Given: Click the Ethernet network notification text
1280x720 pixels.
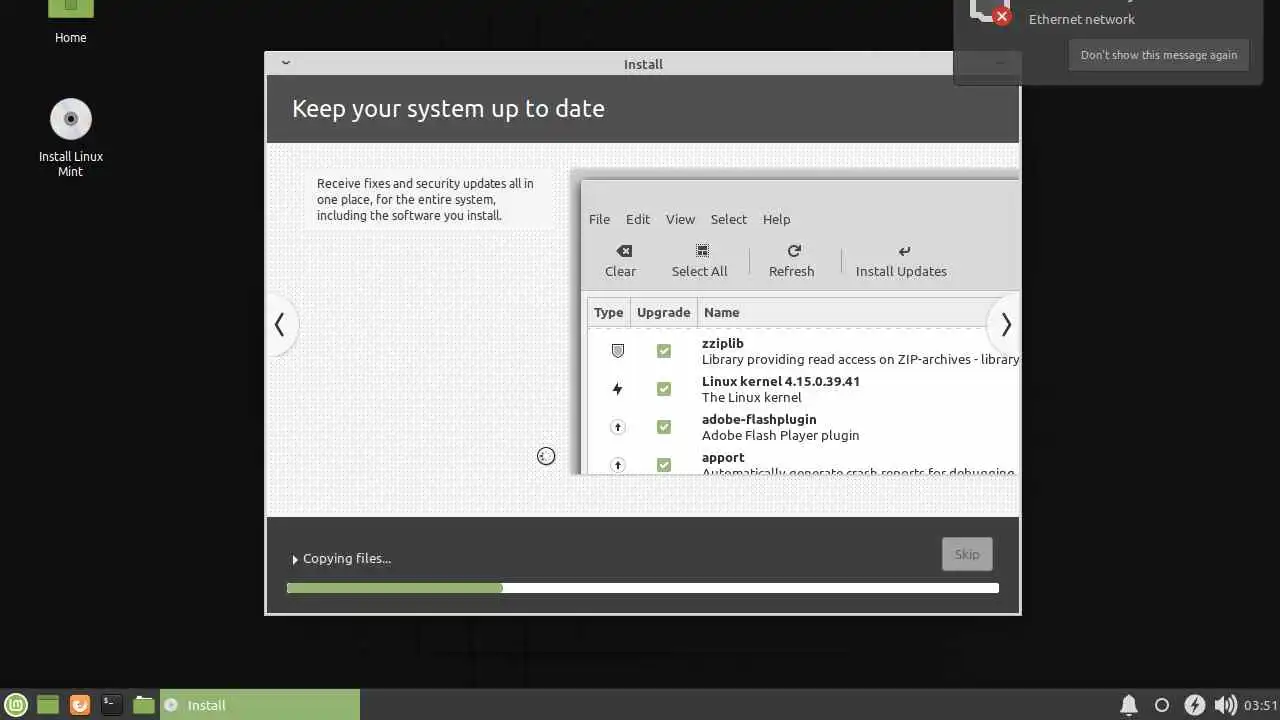Looking at the screenshot, I should pyautogui.click(x=1082, y=19).
